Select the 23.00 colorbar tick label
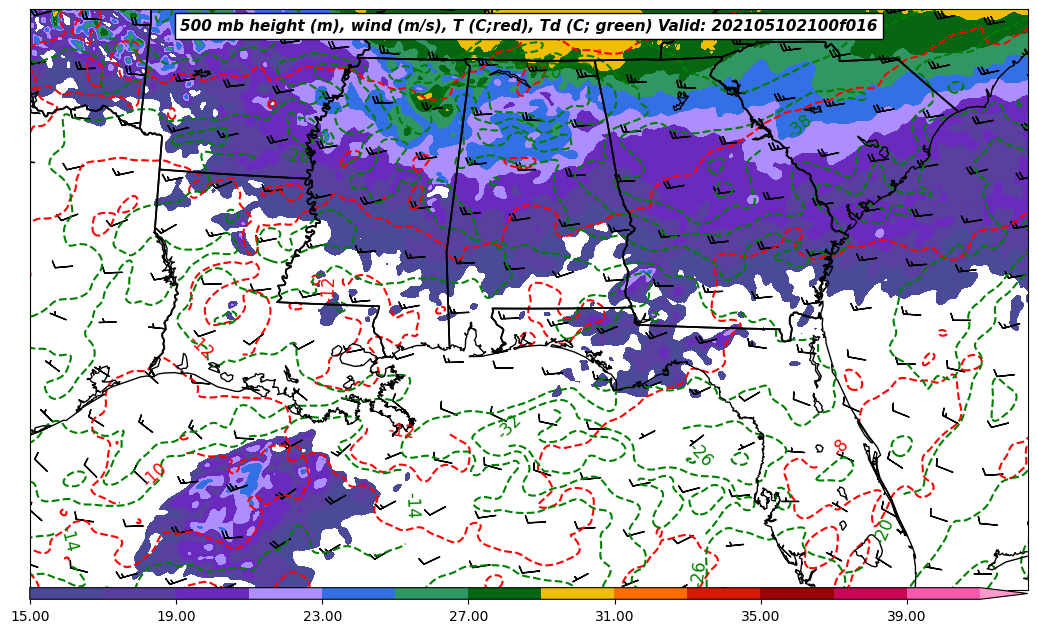This screenshot has height=633, width=1037. [x=322, y=616]
